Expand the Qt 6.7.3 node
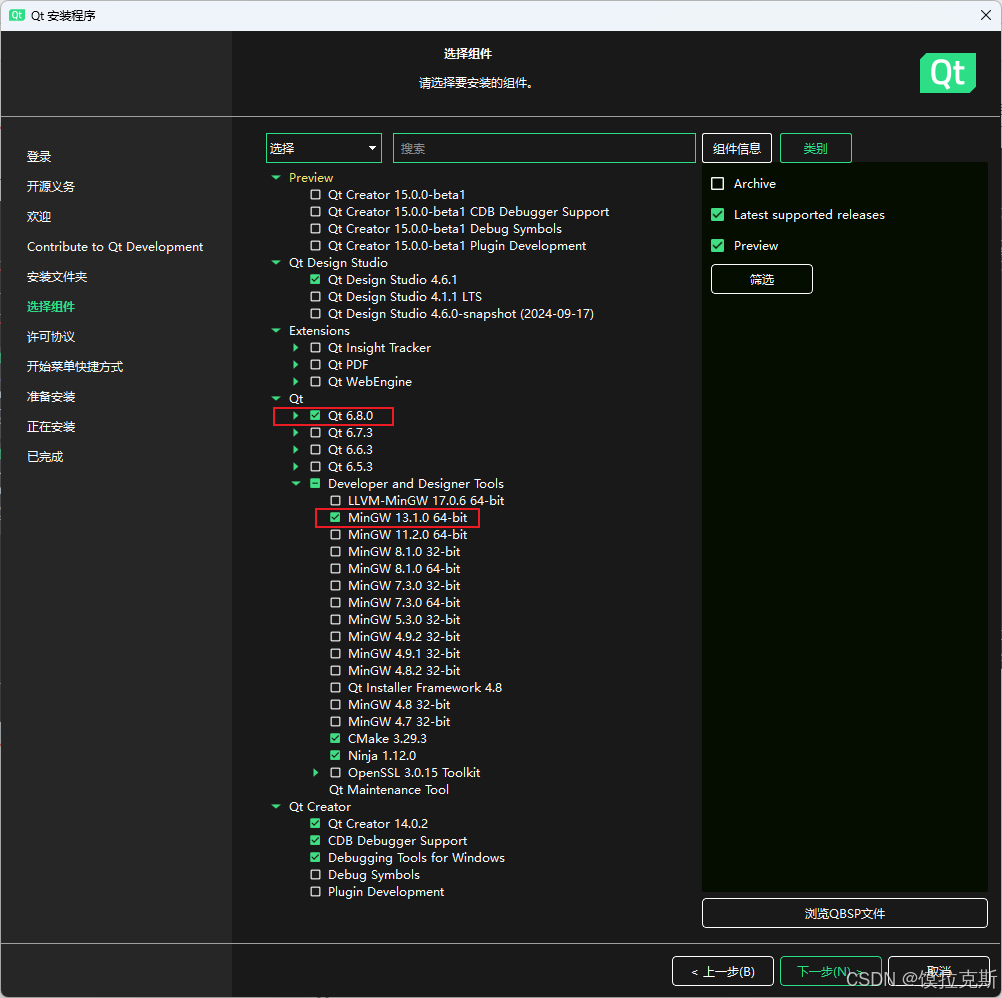This screenshot has width=1002, height=998. (296, 433)
